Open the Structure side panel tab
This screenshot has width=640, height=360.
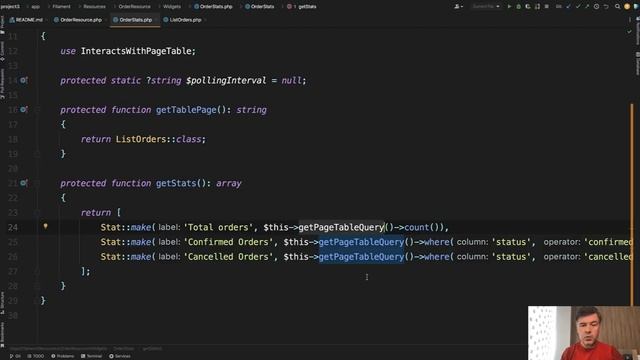2,303
